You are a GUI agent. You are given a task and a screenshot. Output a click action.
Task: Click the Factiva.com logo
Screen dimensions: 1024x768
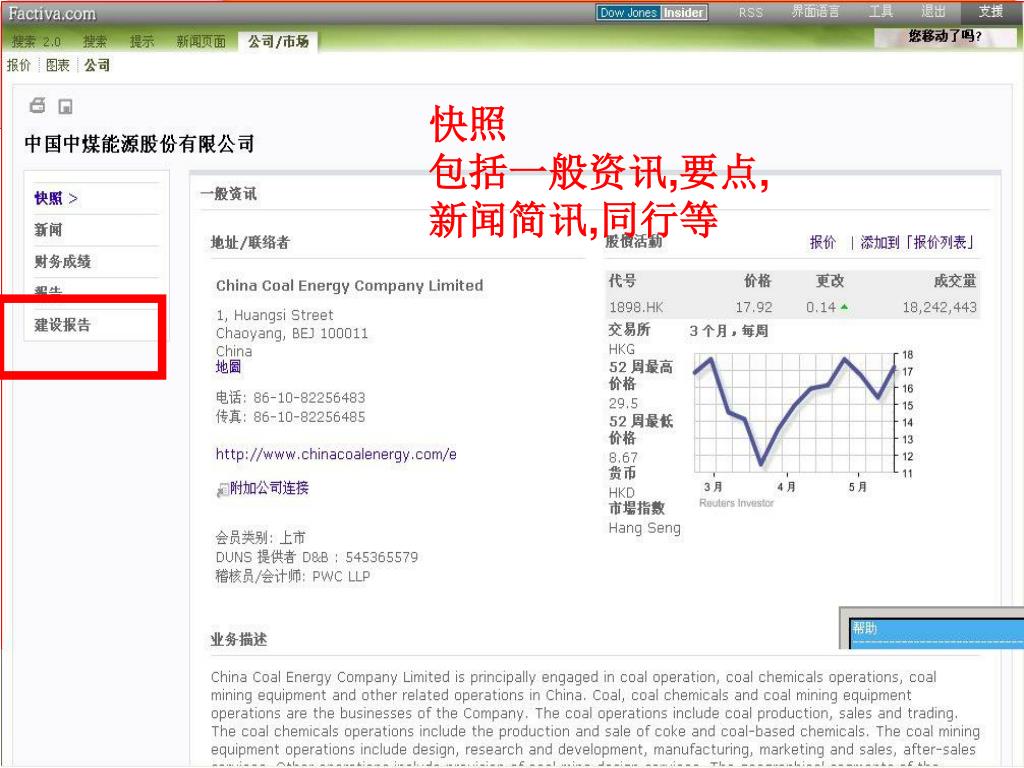tap(52, 13)
